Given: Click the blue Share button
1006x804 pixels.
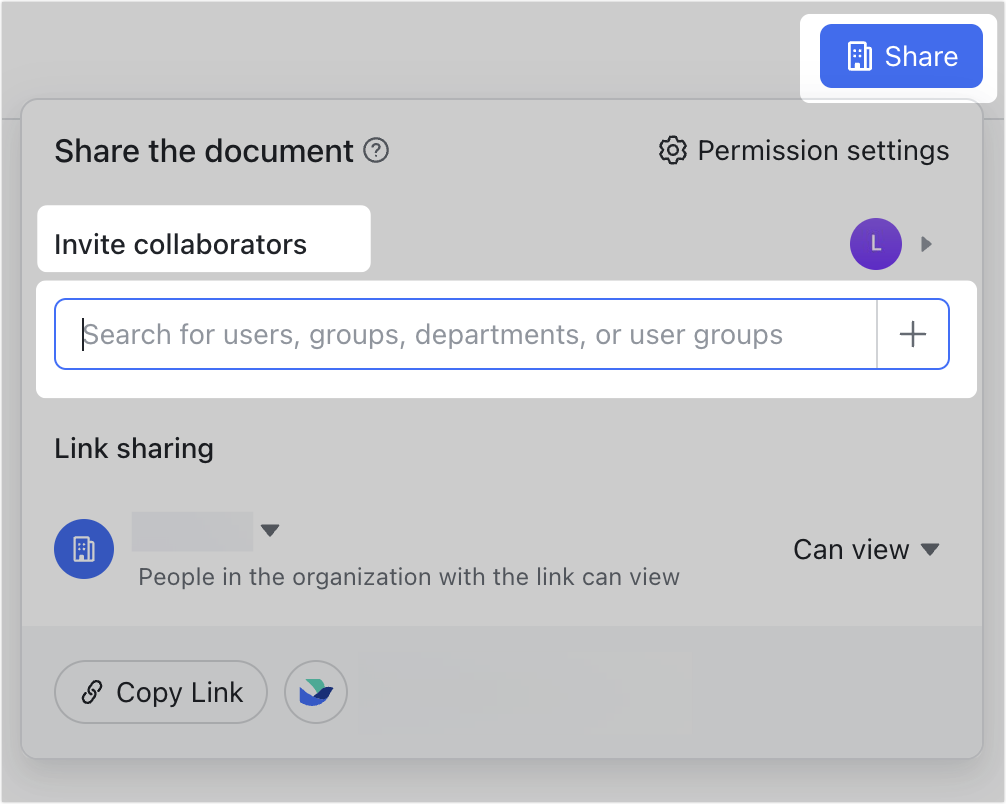Looking at the screenshot, I should 901,56.
